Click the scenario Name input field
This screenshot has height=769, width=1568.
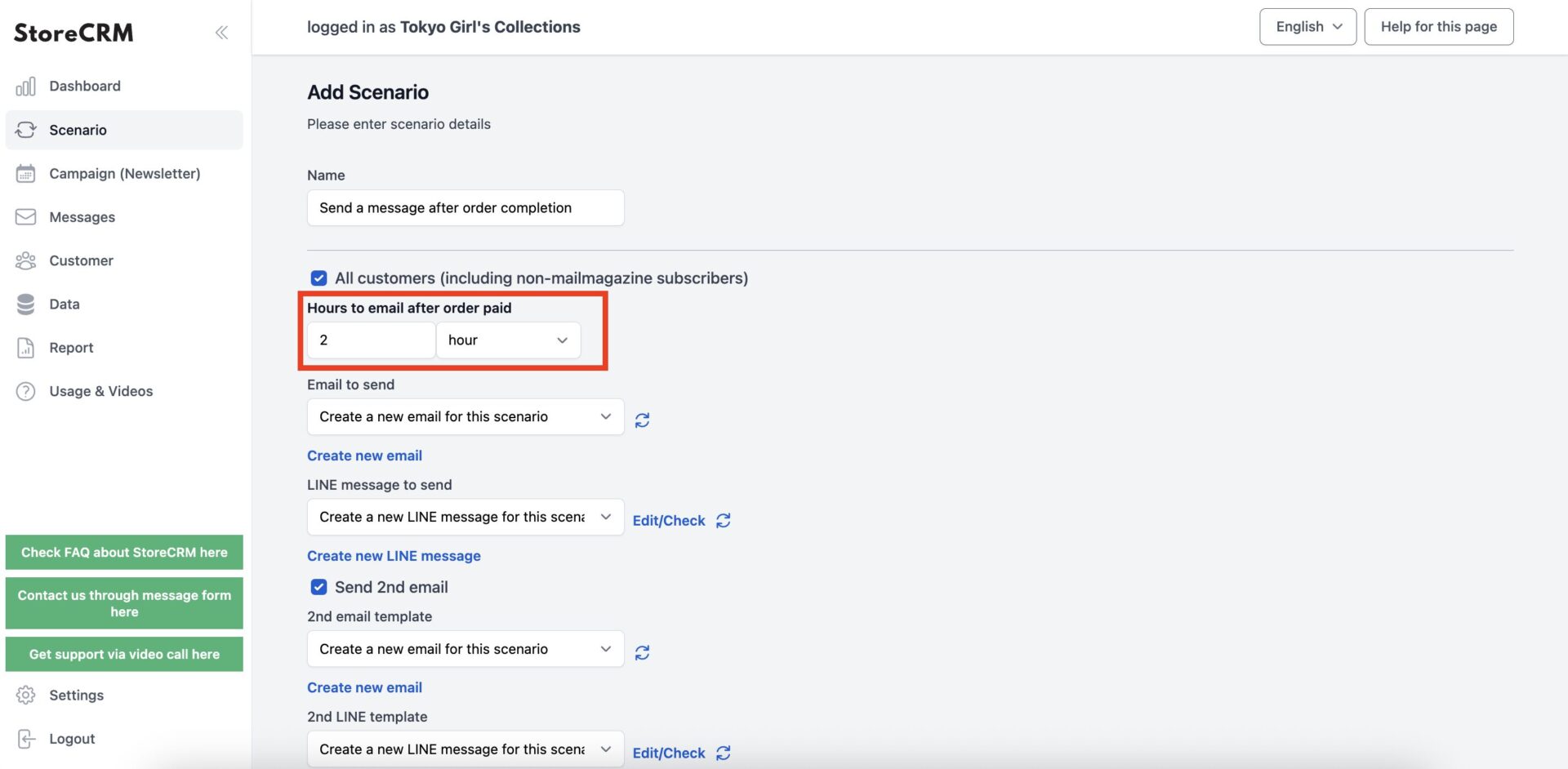pyautogui.click(x=465, y=208)
